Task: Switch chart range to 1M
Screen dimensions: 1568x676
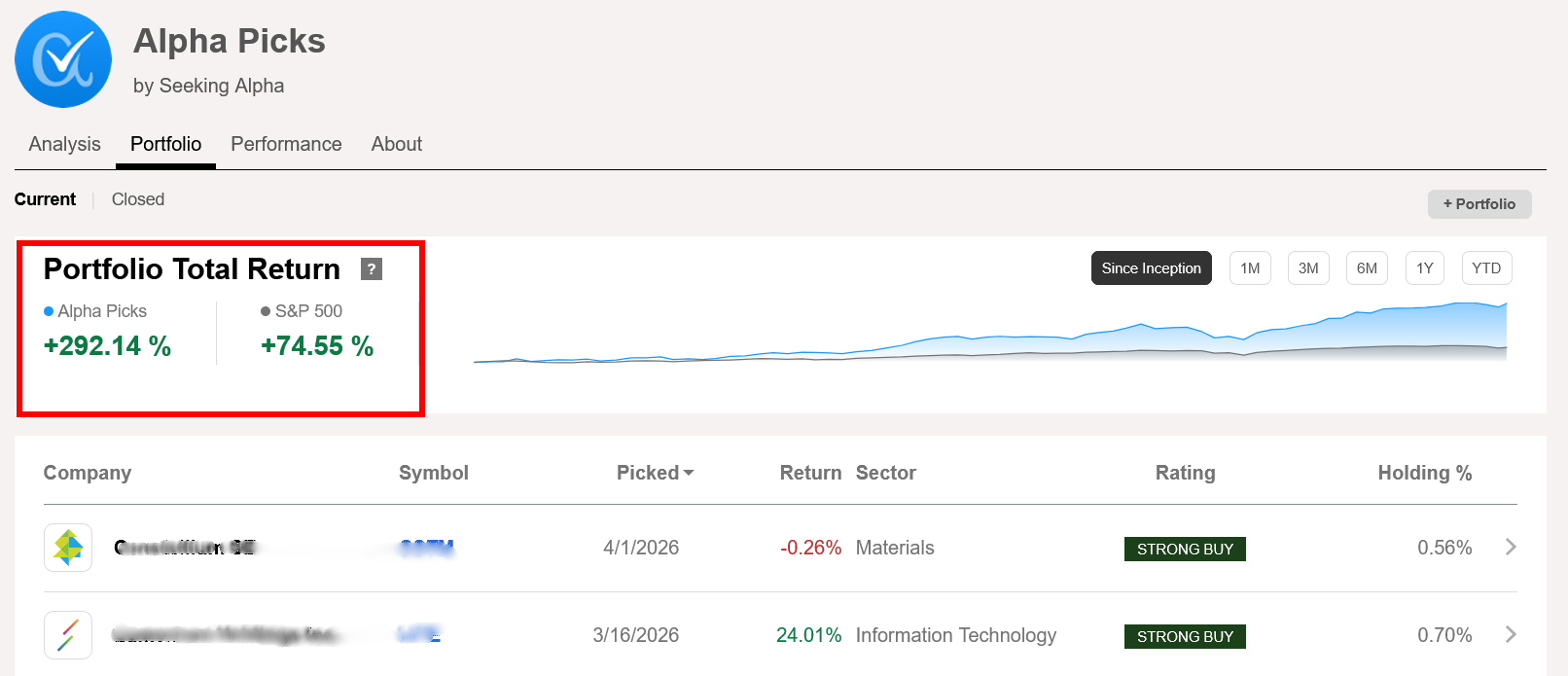Action: (1250, 268)
